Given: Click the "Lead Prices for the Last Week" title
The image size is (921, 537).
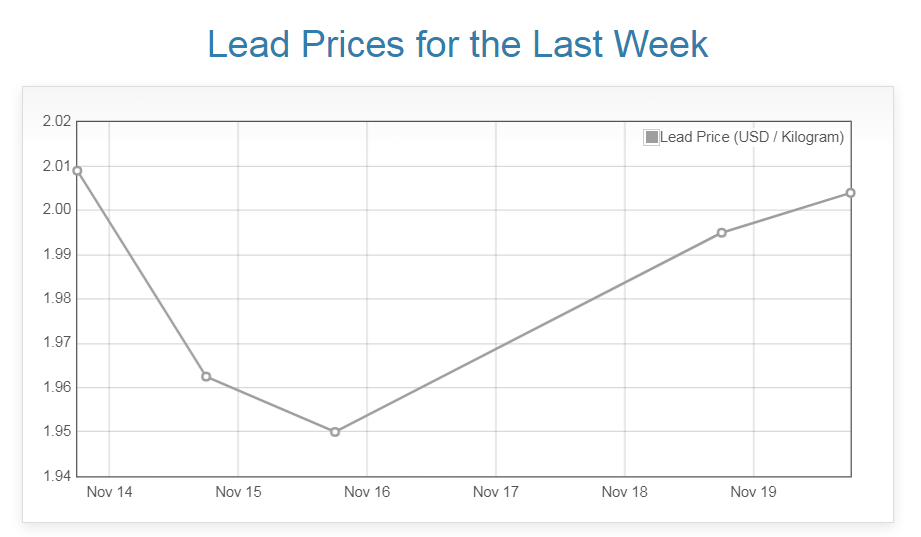Looking at the screenshot, I should point(458,44).
